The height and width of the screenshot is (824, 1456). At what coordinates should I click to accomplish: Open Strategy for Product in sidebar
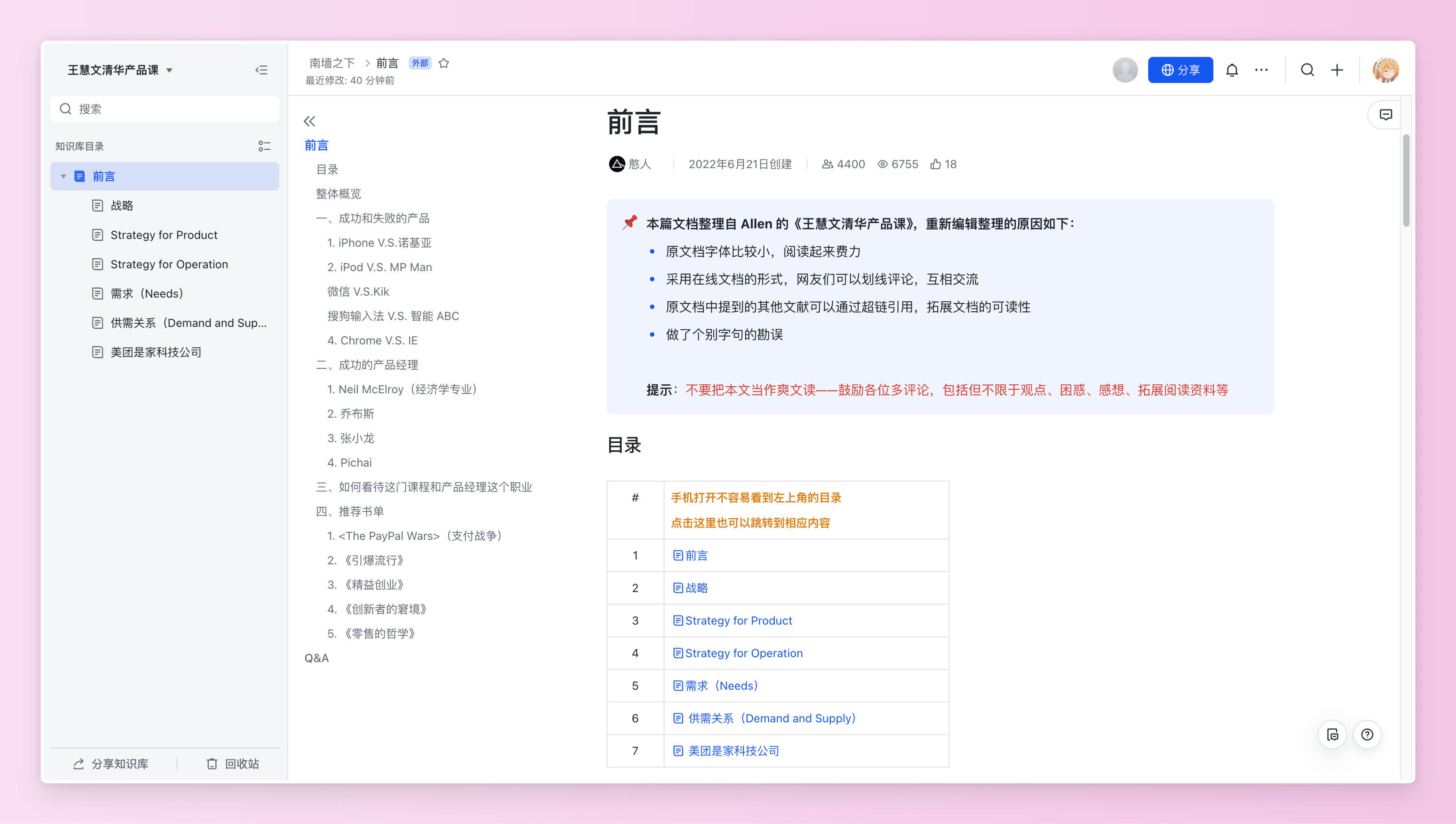(164, 235)
